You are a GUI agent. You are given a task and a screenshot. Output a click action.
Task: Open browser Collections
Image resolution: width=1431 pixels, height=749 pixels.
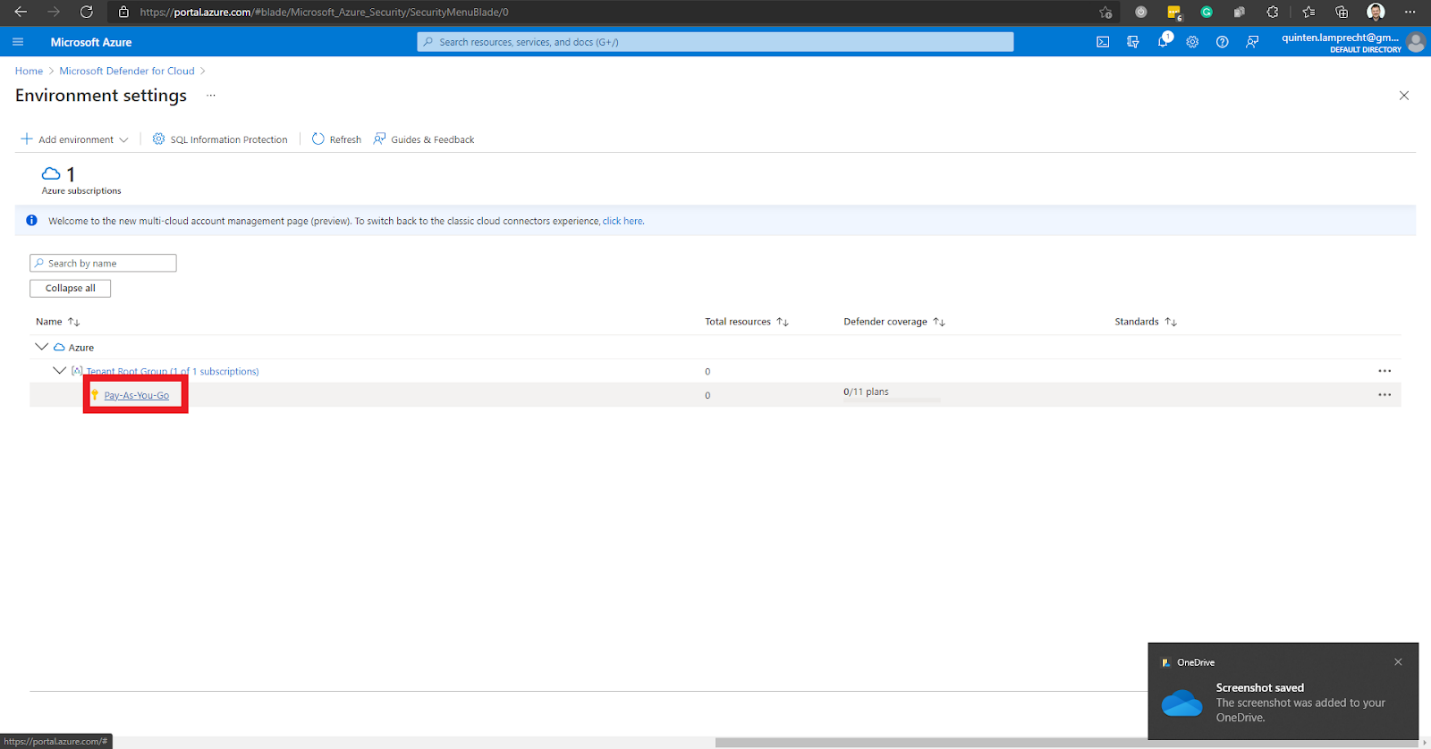1342,12
